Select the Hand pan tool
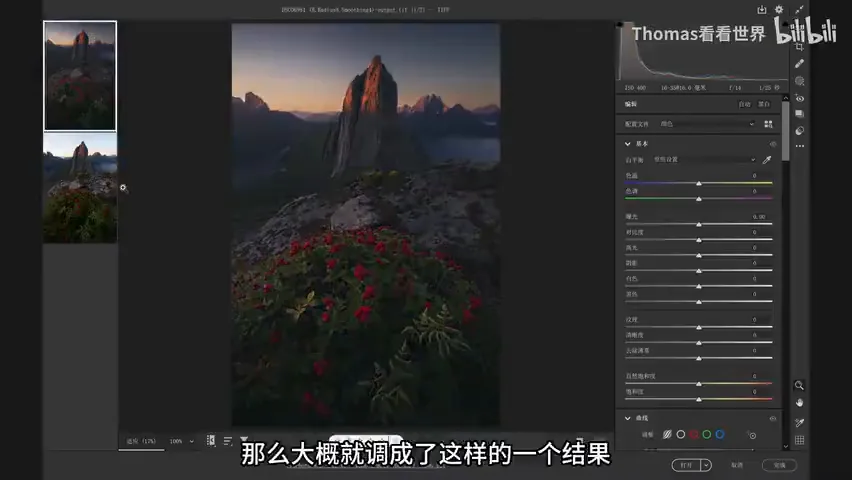Screen dimensions: 852x480 coord(799,403)
